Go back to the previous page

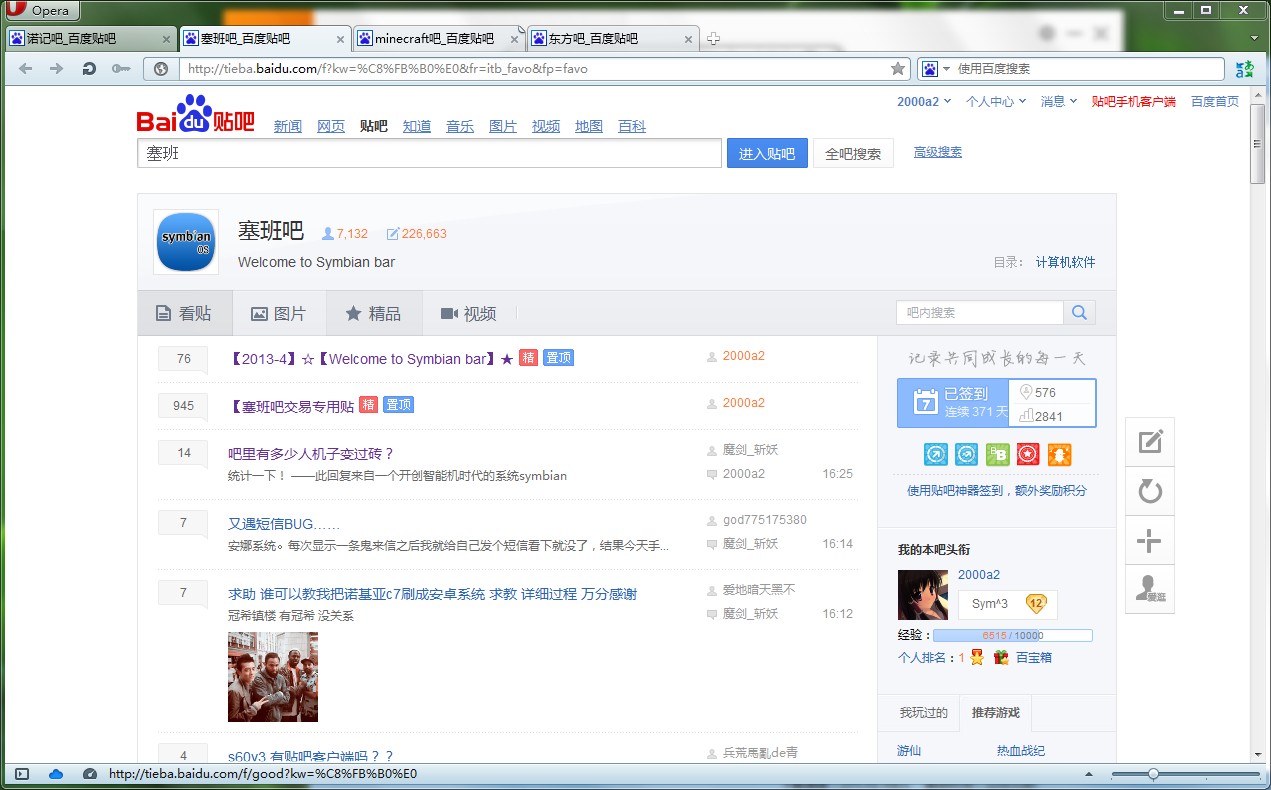tap(26, 69)
